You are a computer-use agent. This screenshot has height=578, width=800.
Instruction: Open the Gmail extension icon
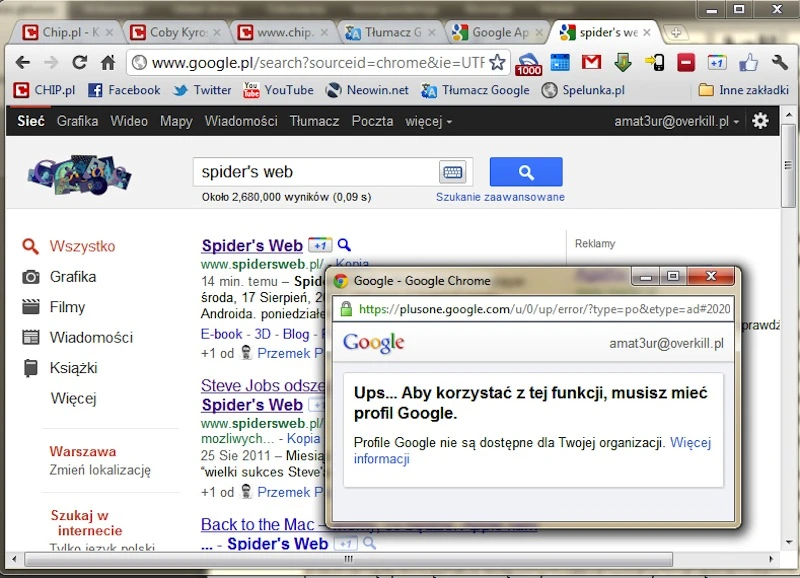591,62
